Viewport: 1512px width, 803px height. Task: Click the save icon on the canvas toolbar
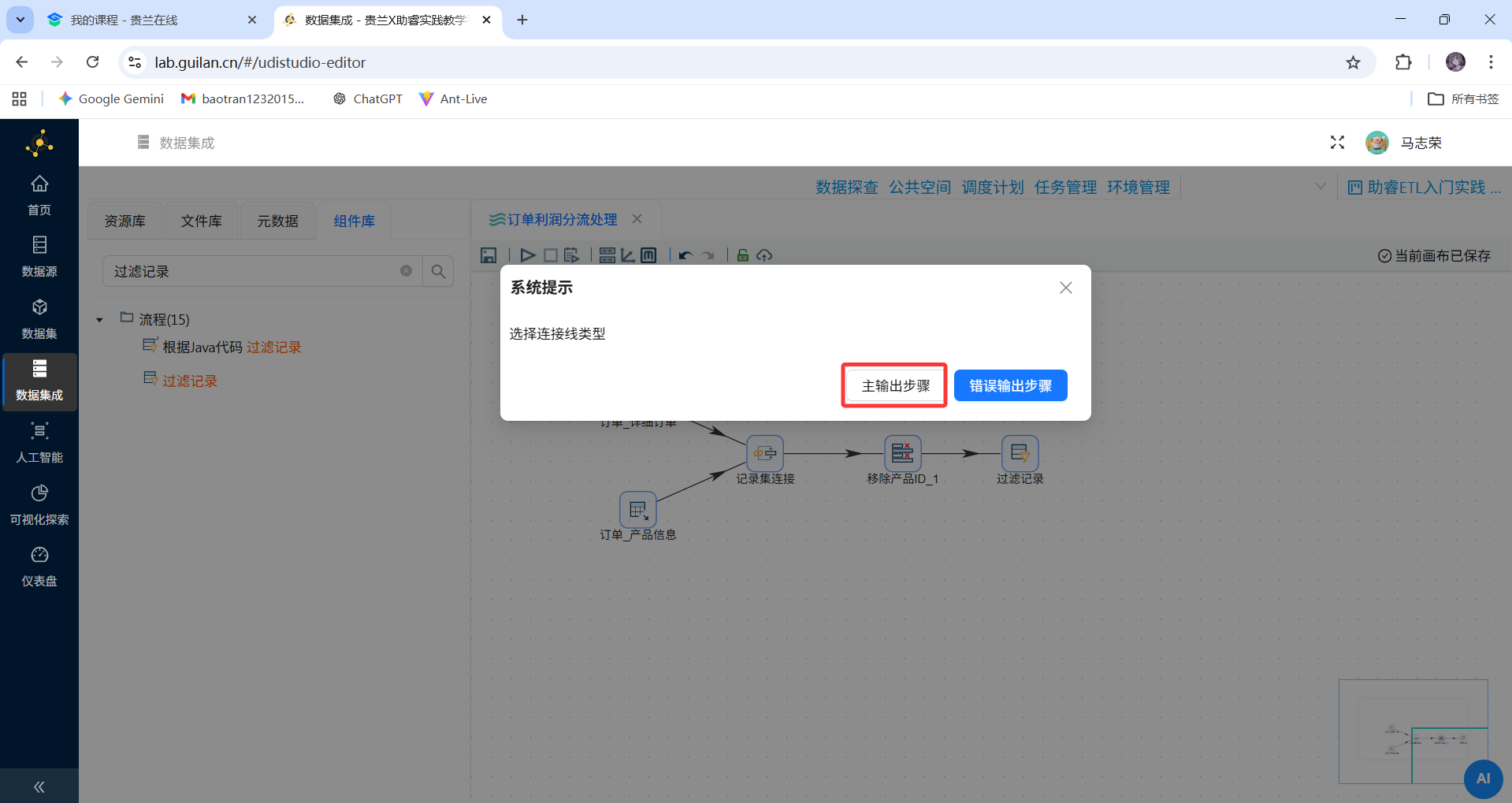tap(489, 255)
